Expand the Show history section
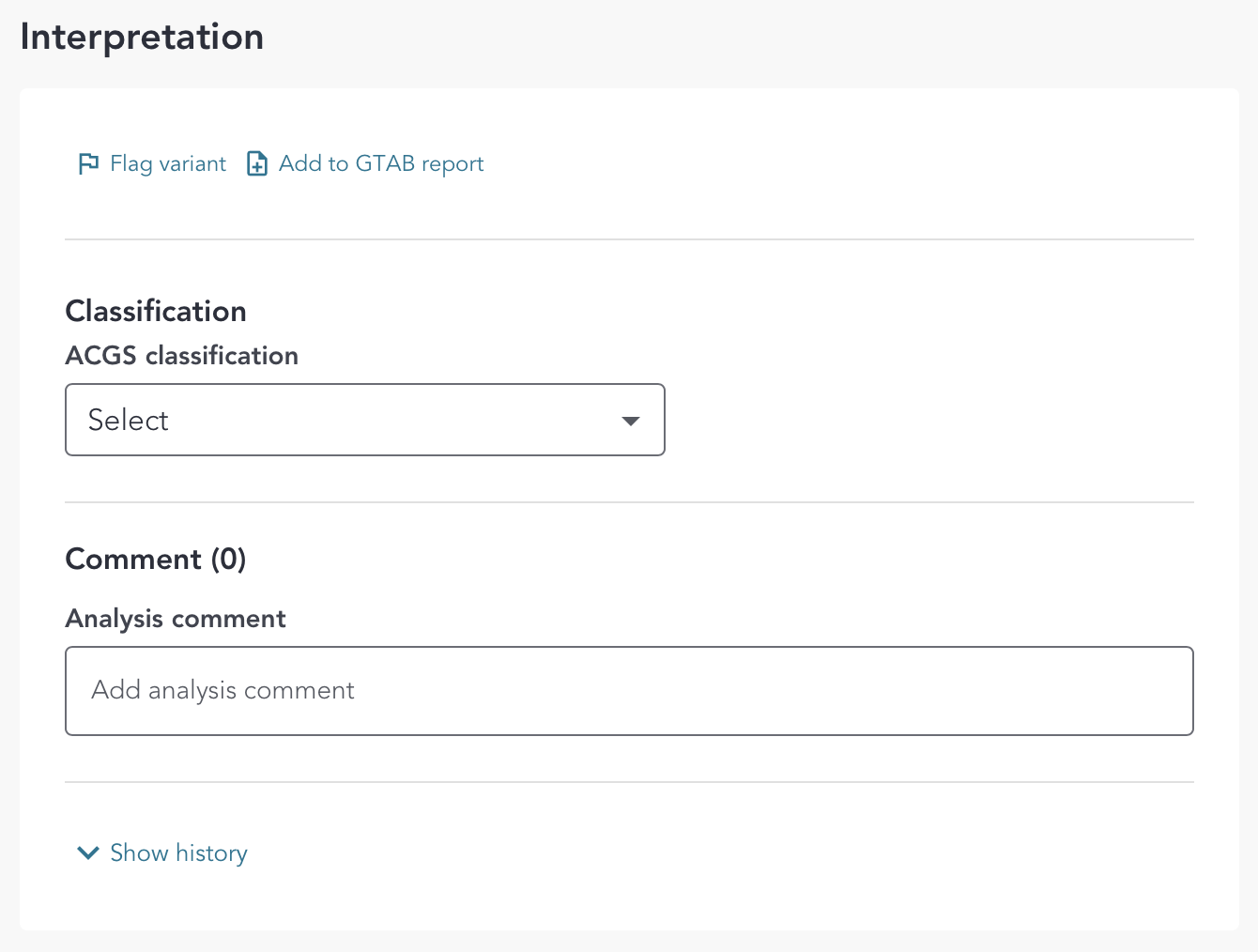The width and height of the screenshot is (1258, 952). coord(178,853)
